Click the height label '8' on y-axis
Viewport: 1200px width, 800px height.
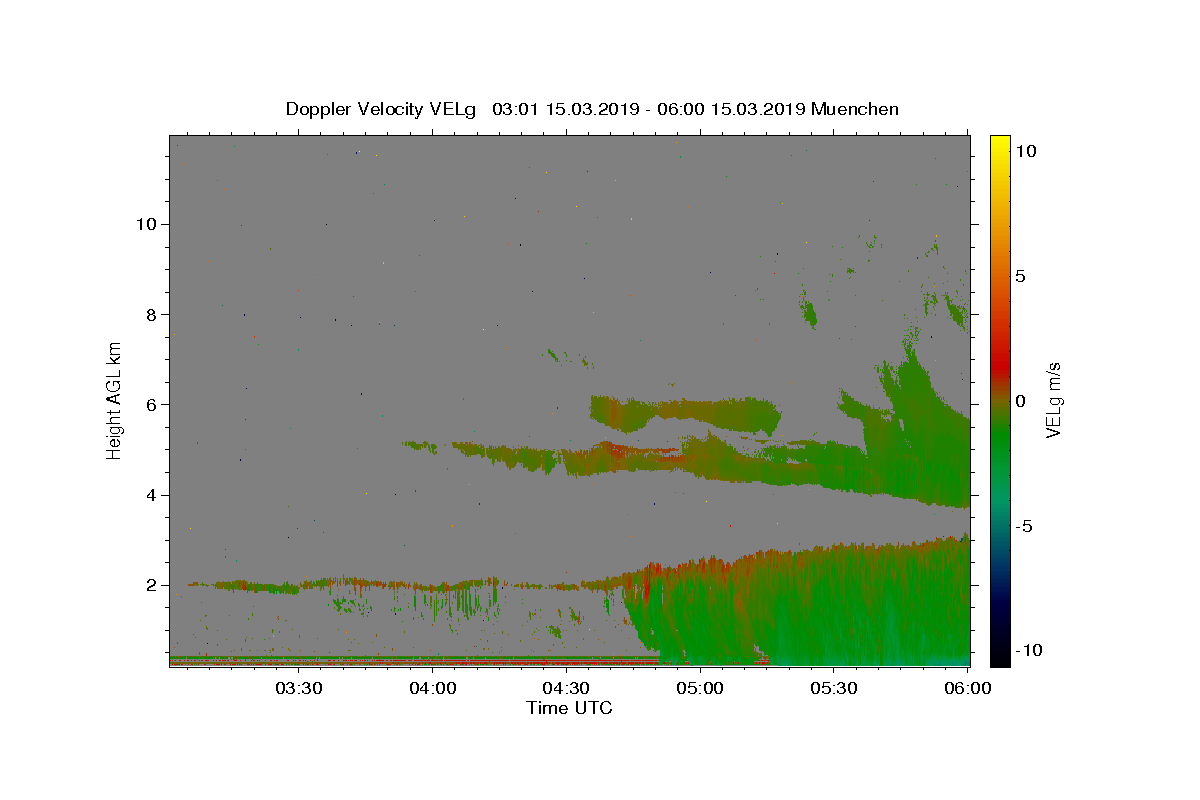tap(152, 314)
